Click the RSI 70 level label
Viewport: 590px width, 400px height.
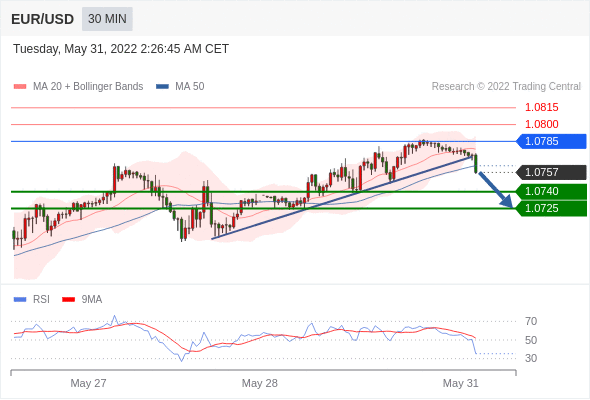531,321
